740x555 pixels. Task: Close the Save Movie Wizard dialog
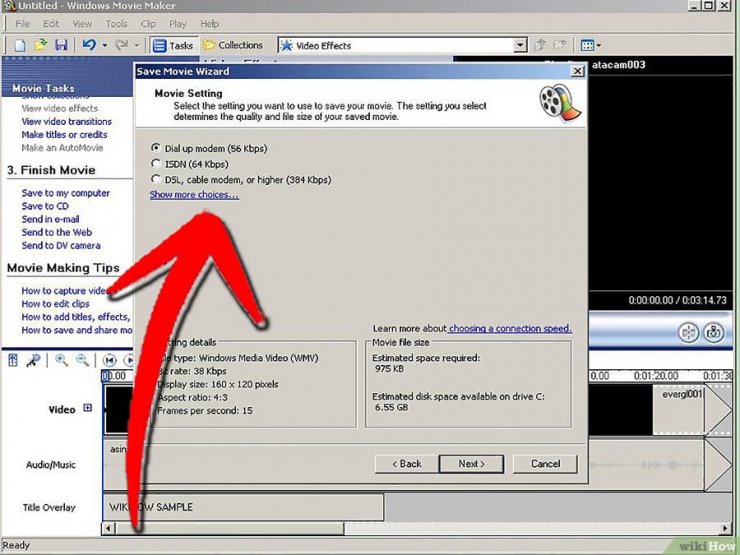click(x=577, y=71)
